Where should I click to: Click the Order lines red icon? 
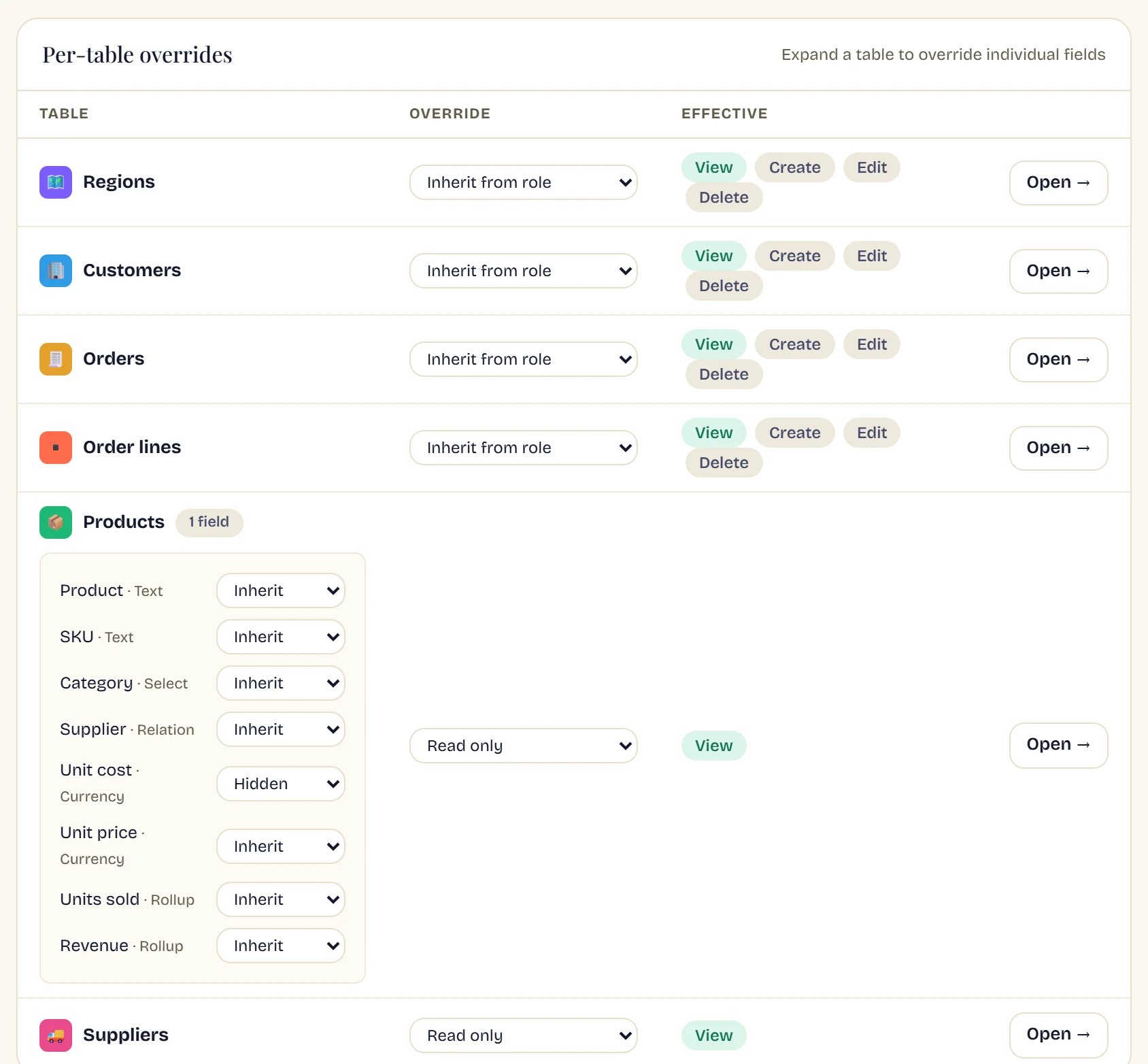(x=56, y=448)
